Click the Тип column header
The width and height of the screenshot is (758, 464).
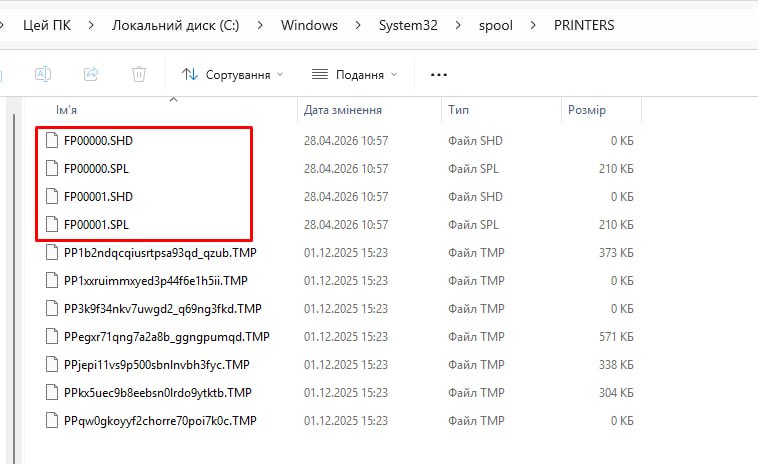459,110
